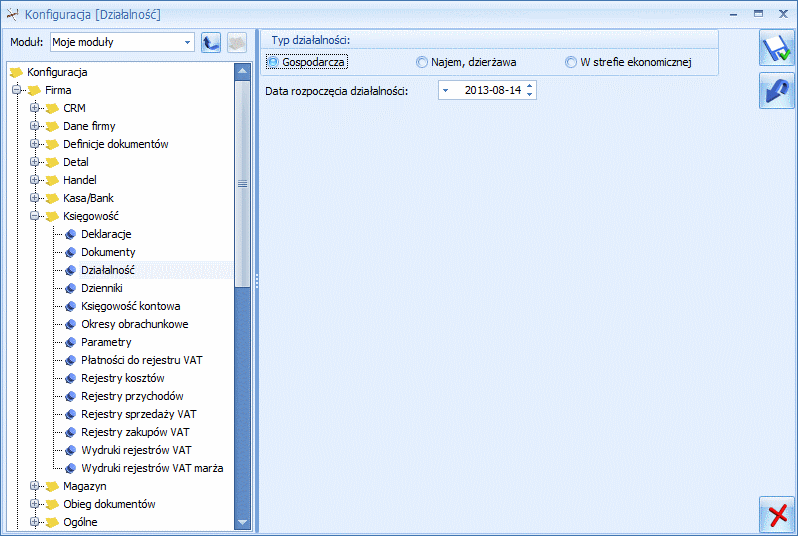Open Księgowość kontowa settings
The image size is (798, 536).
[x=130, y=306]
